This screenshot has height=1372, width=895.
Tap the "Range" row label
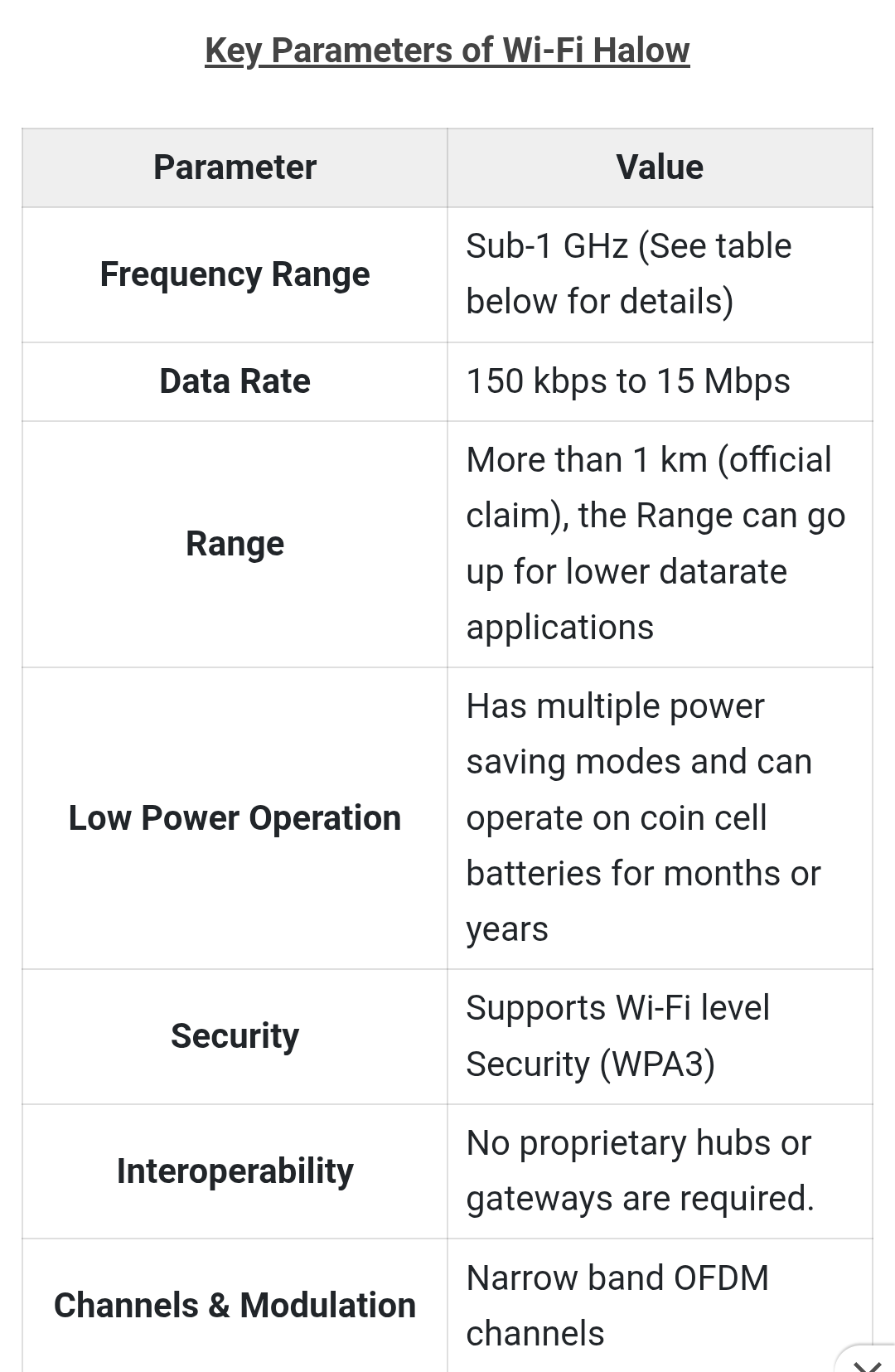tap(235, 544)
